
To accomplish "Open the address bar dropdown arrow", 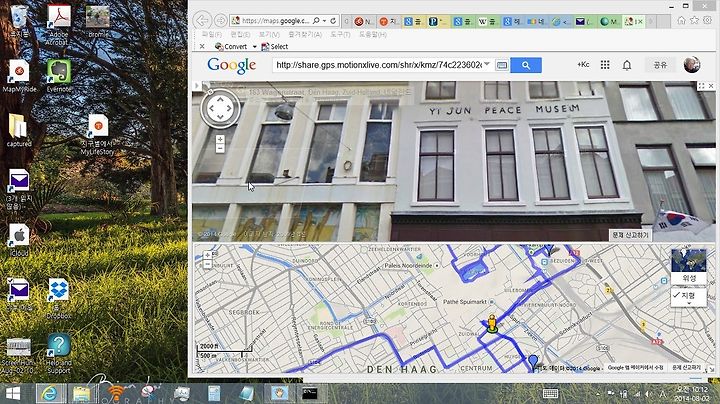I will 325,21.
